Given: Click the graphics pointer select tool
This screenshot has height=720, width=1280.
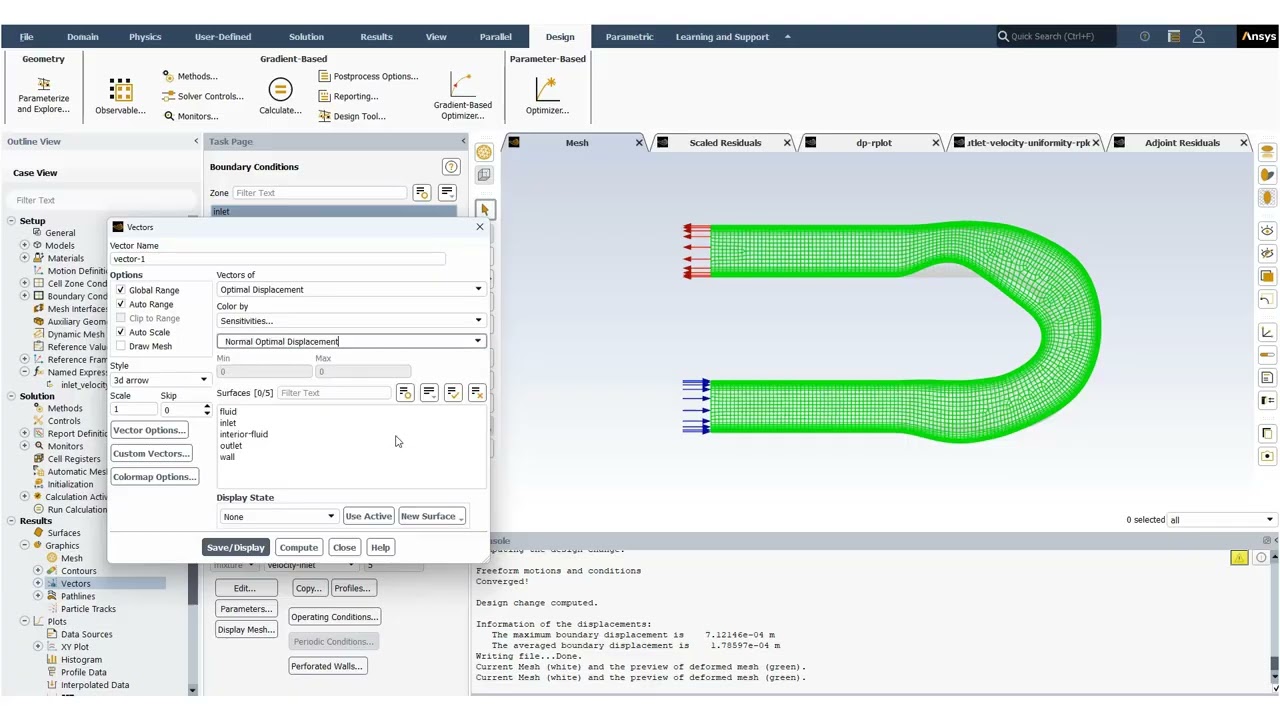Looking at the screenshot, I should (x=484, y=210).
